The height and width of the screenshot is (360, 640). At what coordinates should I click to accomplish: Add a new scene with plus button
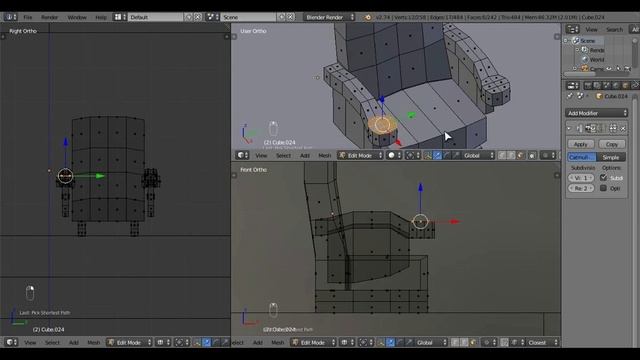click(281, 17)
